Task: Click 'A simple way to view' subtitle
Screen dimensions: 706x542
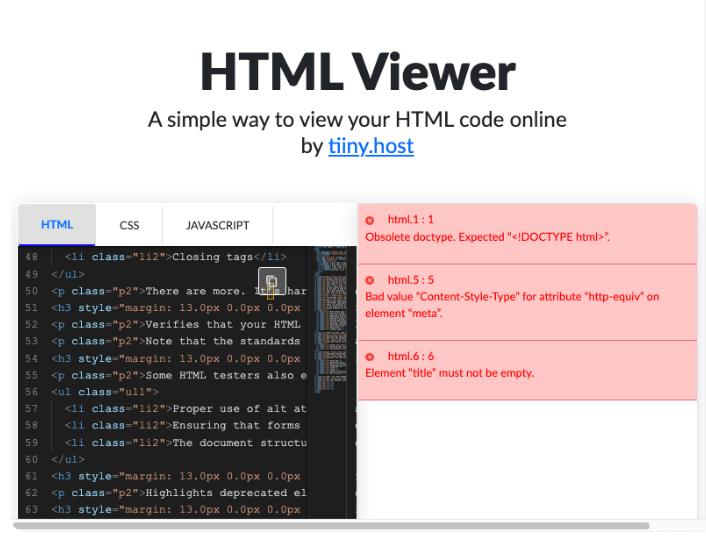Action: (357, 120)
